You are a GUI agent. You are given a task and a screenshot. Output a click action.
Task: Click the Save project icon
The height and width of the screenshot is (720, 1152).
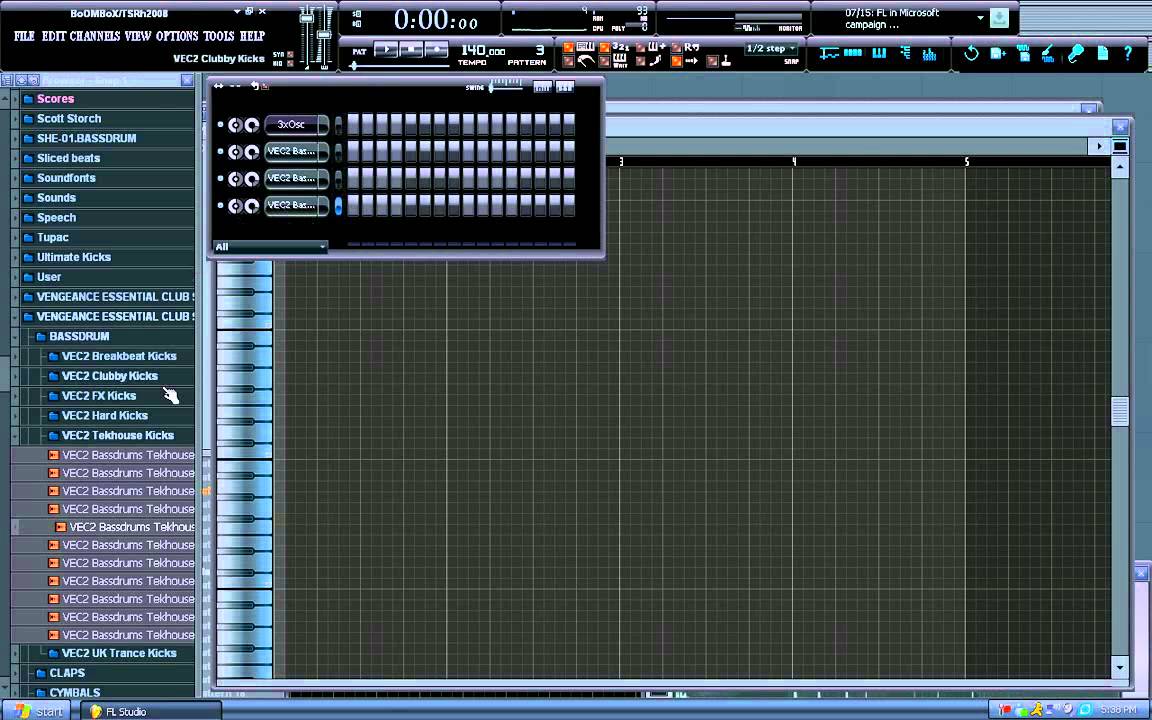point(998,53)
